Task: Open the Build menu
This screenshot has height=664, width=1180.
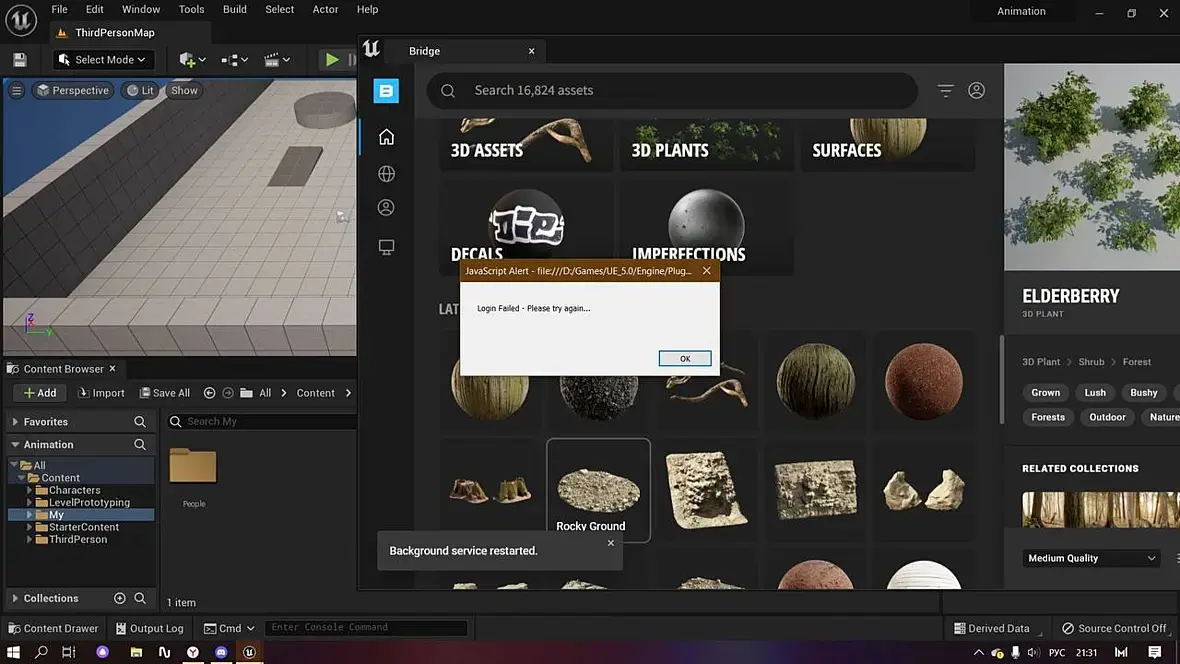Action: click(x=235, y=9)
